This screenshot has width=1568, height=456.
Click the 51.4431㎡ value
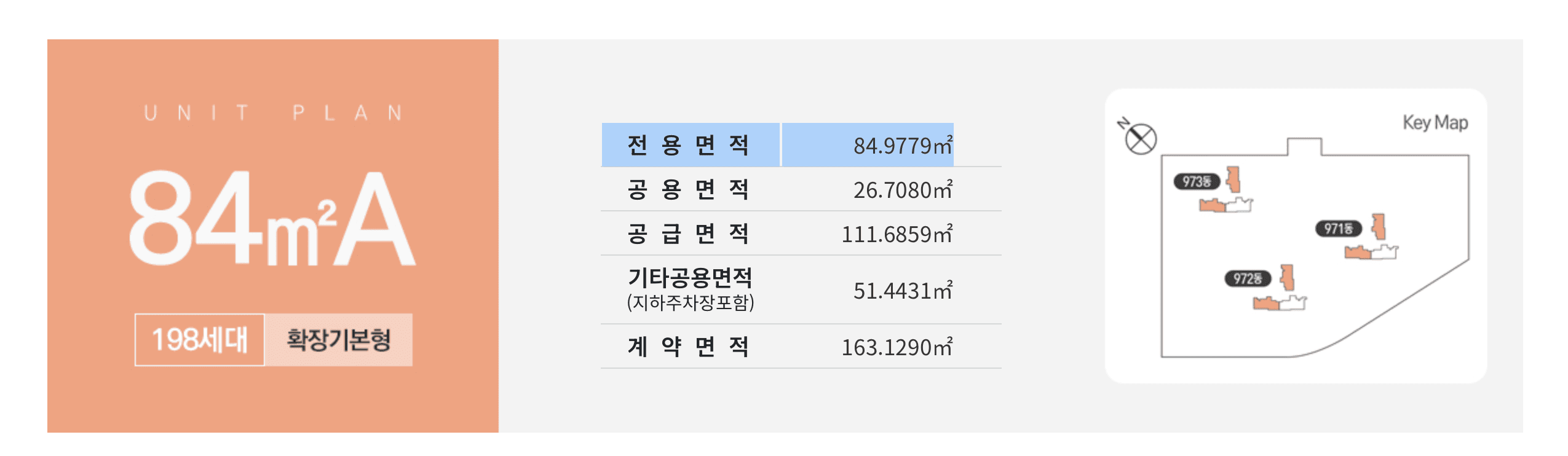click(x=902, y=291)
